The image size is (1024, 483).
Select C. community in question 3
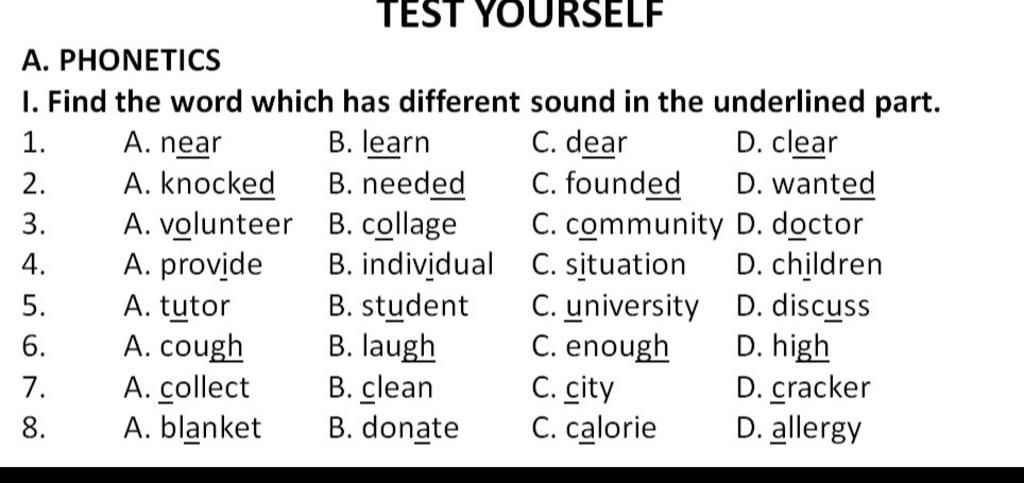click(628, 225)
